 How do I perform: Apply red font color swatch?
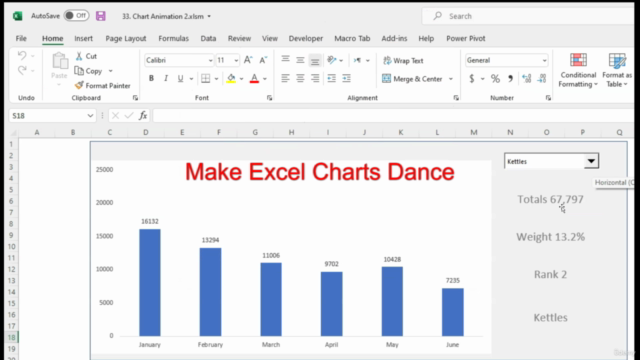coord(254,78)
